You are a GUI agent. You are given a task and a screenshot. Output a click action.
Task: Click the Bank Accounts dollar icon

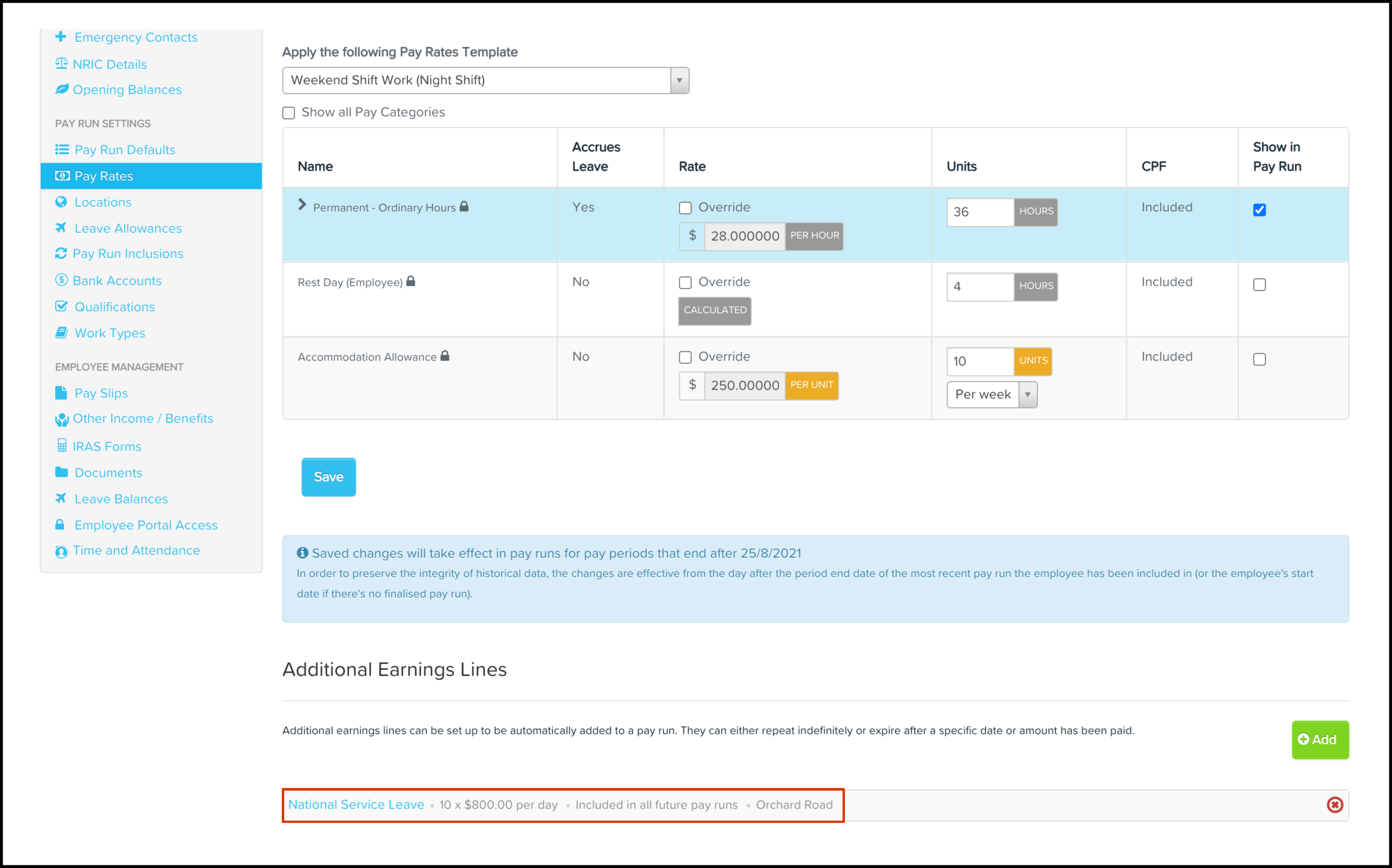click(61, 280)
